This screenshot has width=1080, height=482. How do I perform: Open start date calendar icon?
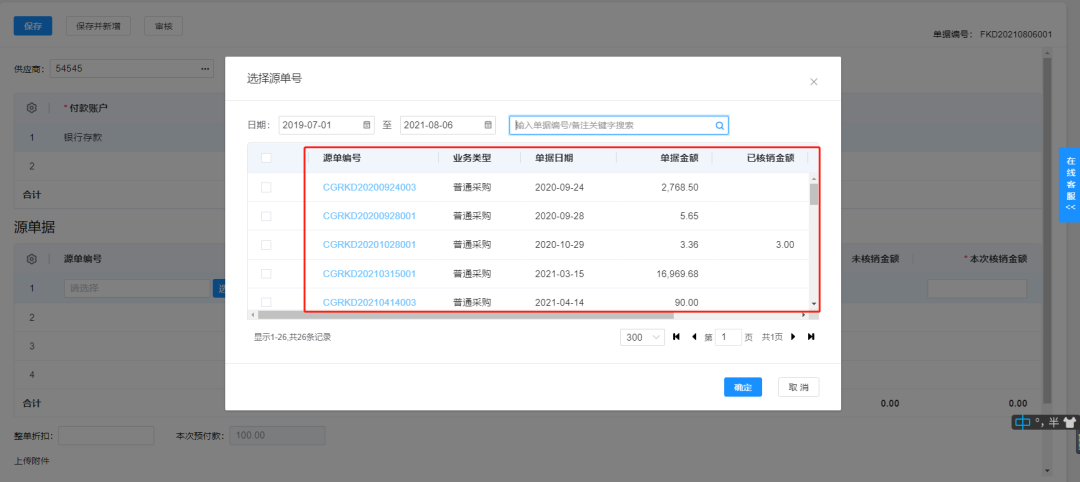click(x=366, y=125)
